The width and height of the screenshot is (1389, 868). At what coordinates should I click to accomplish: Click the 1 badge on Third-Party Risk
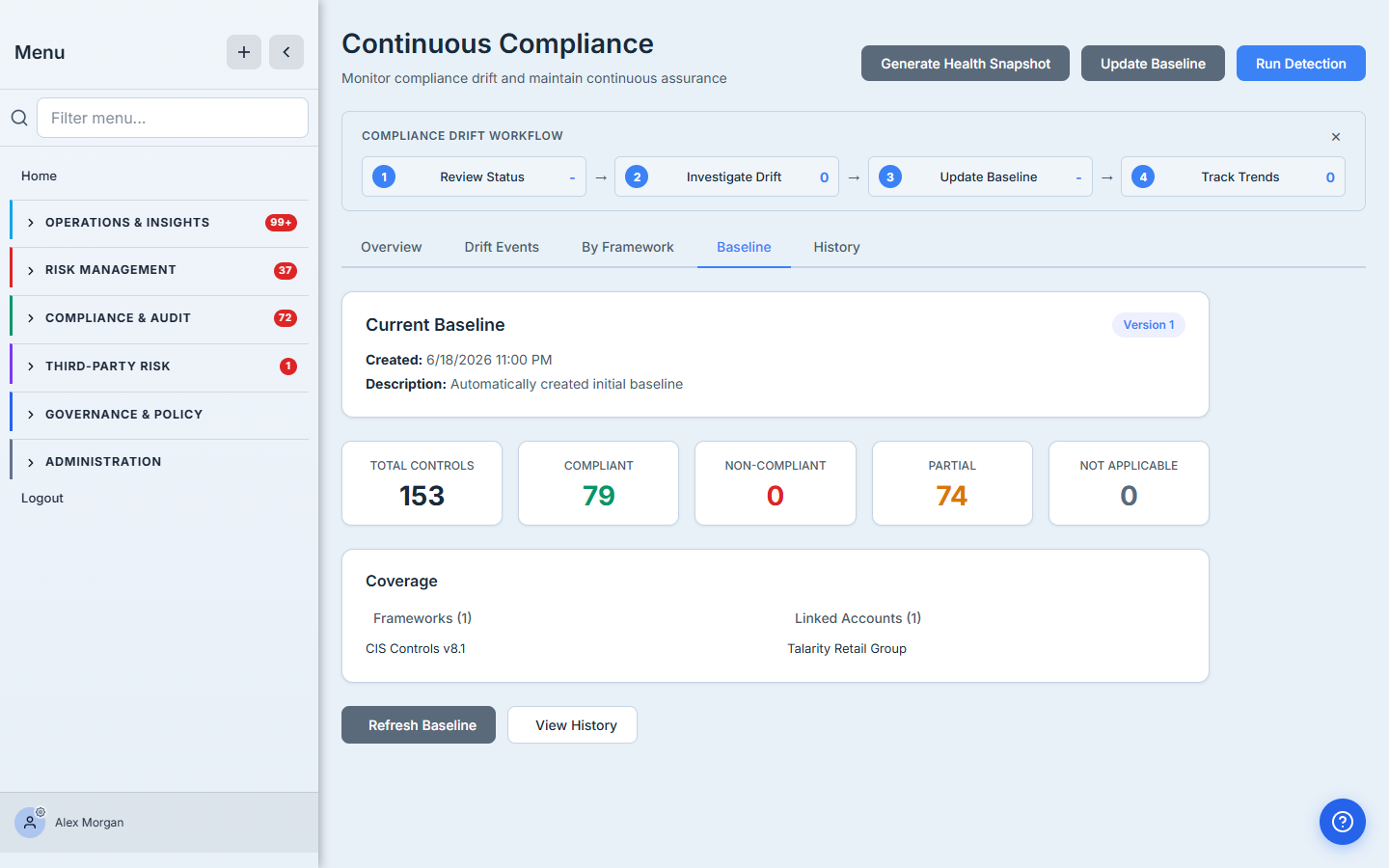coord(288,366)
